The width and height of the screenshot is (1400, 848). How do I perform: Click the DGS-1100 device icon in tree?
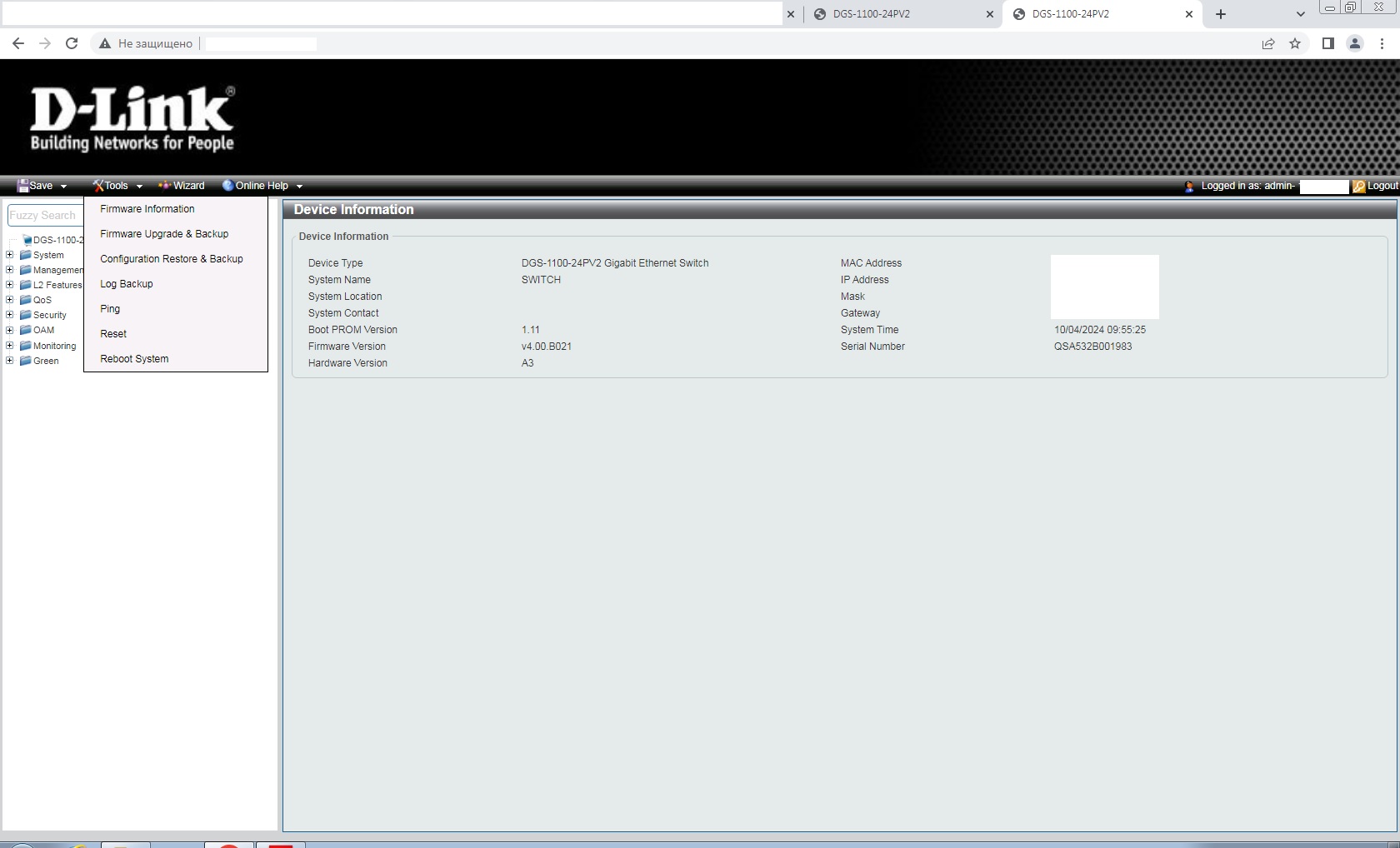tap(27, 240)
